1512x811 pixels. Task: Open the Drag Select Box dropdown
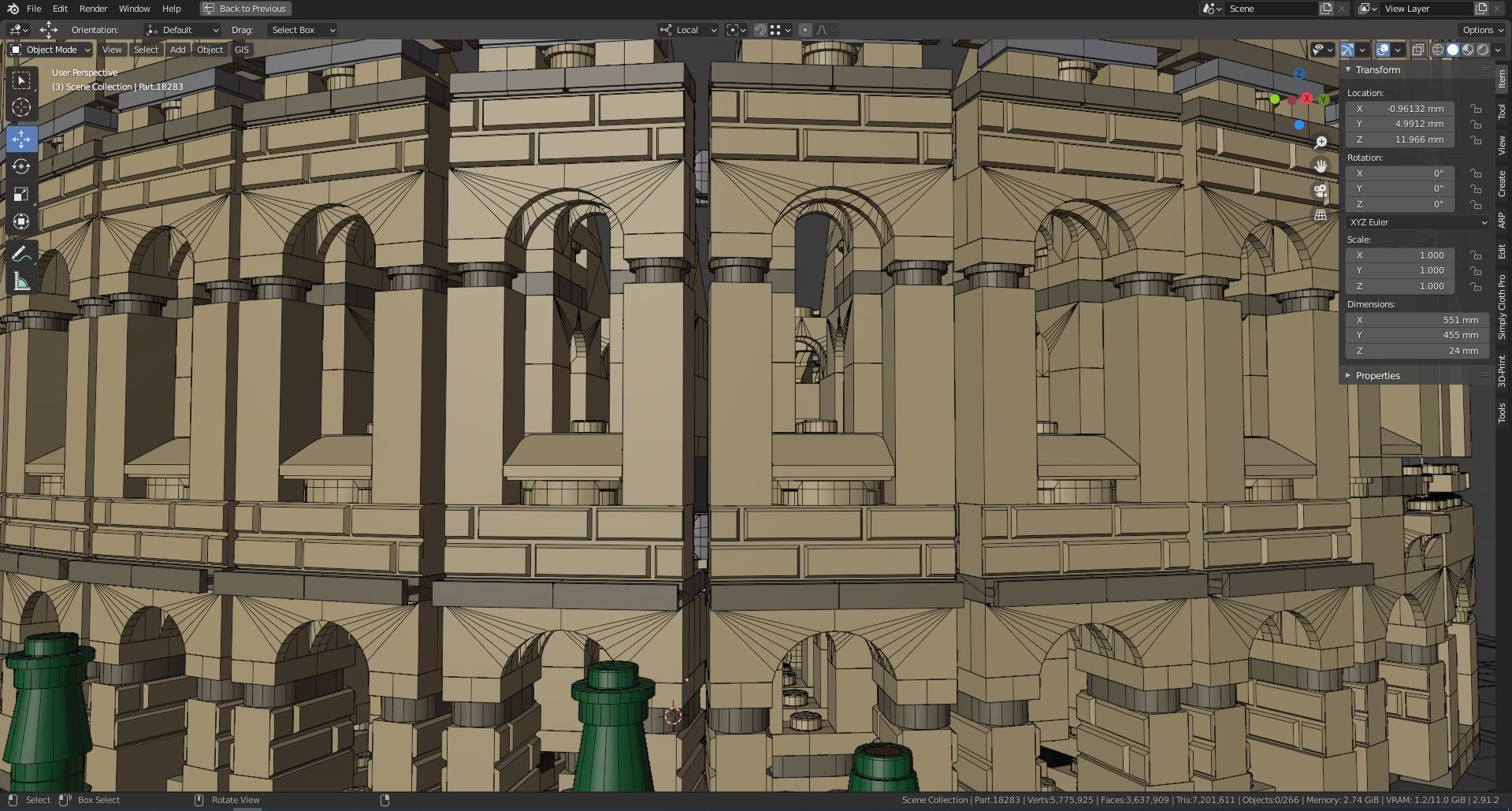pyautogui.click(x=303, y=30)
